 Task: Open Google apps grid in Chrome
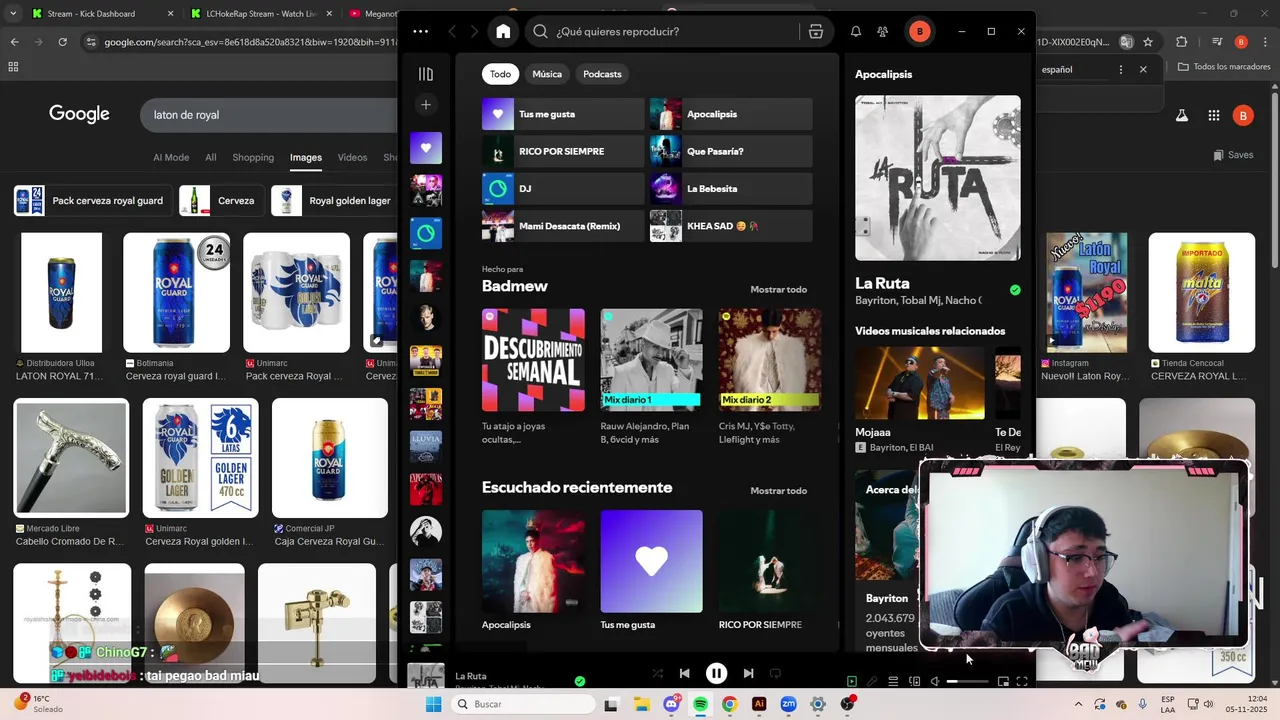pos(1213,115)
